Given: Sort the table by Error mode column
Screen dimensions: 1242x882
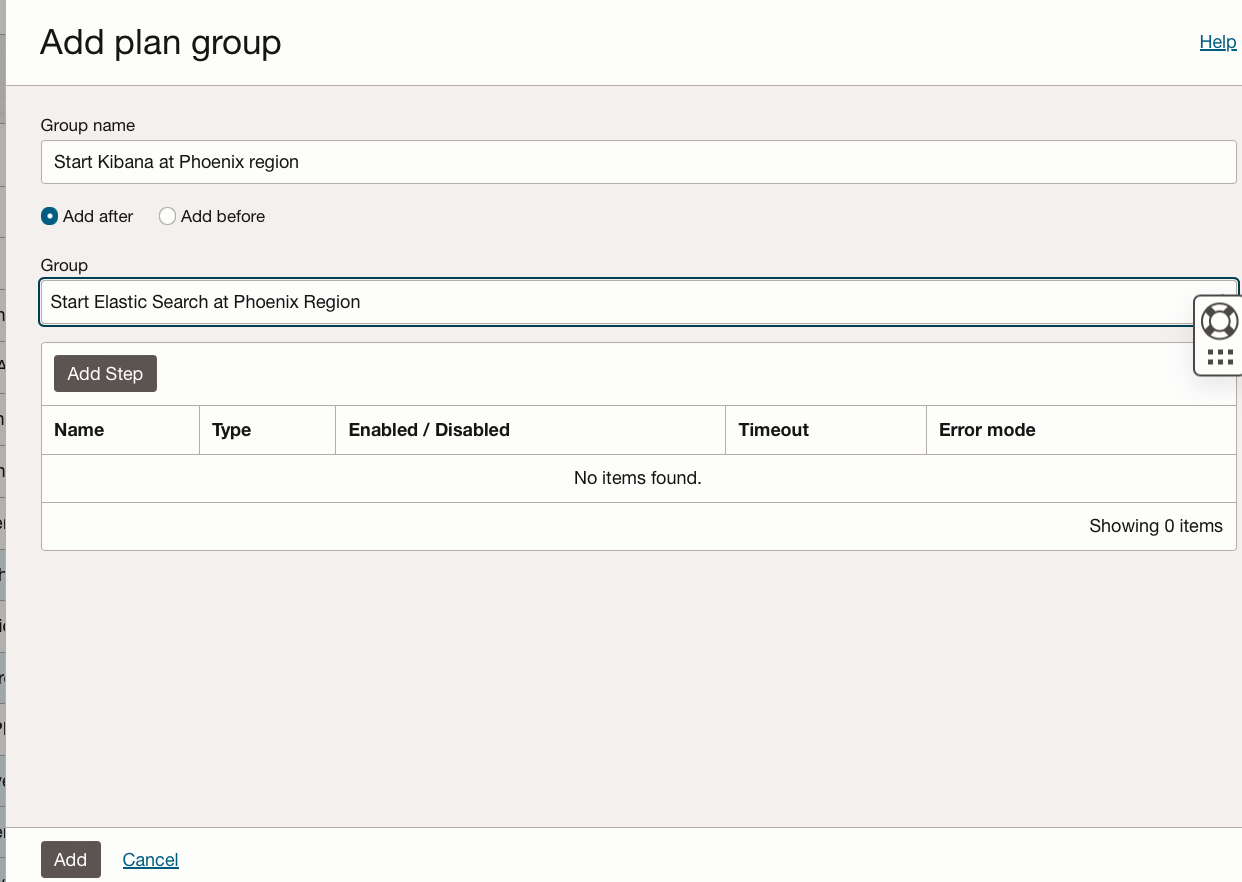Looking at the screenshot, I should tap(987, 429).
